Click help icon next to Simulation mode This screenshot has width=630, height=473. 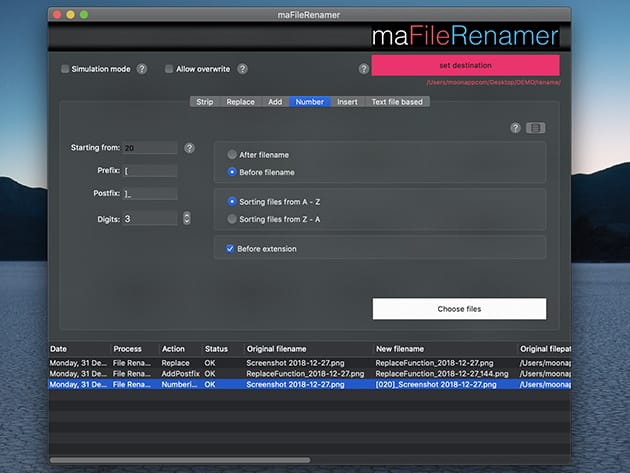tap(142, 69)
